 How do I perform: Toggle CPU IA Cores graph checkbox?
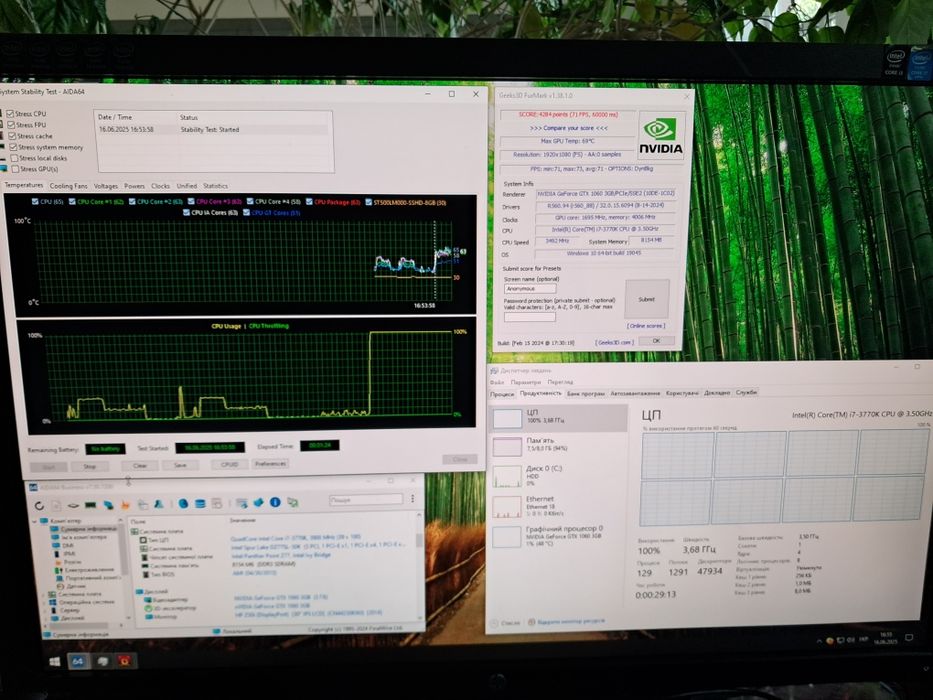pyautogui.click(x=186, y=212)
